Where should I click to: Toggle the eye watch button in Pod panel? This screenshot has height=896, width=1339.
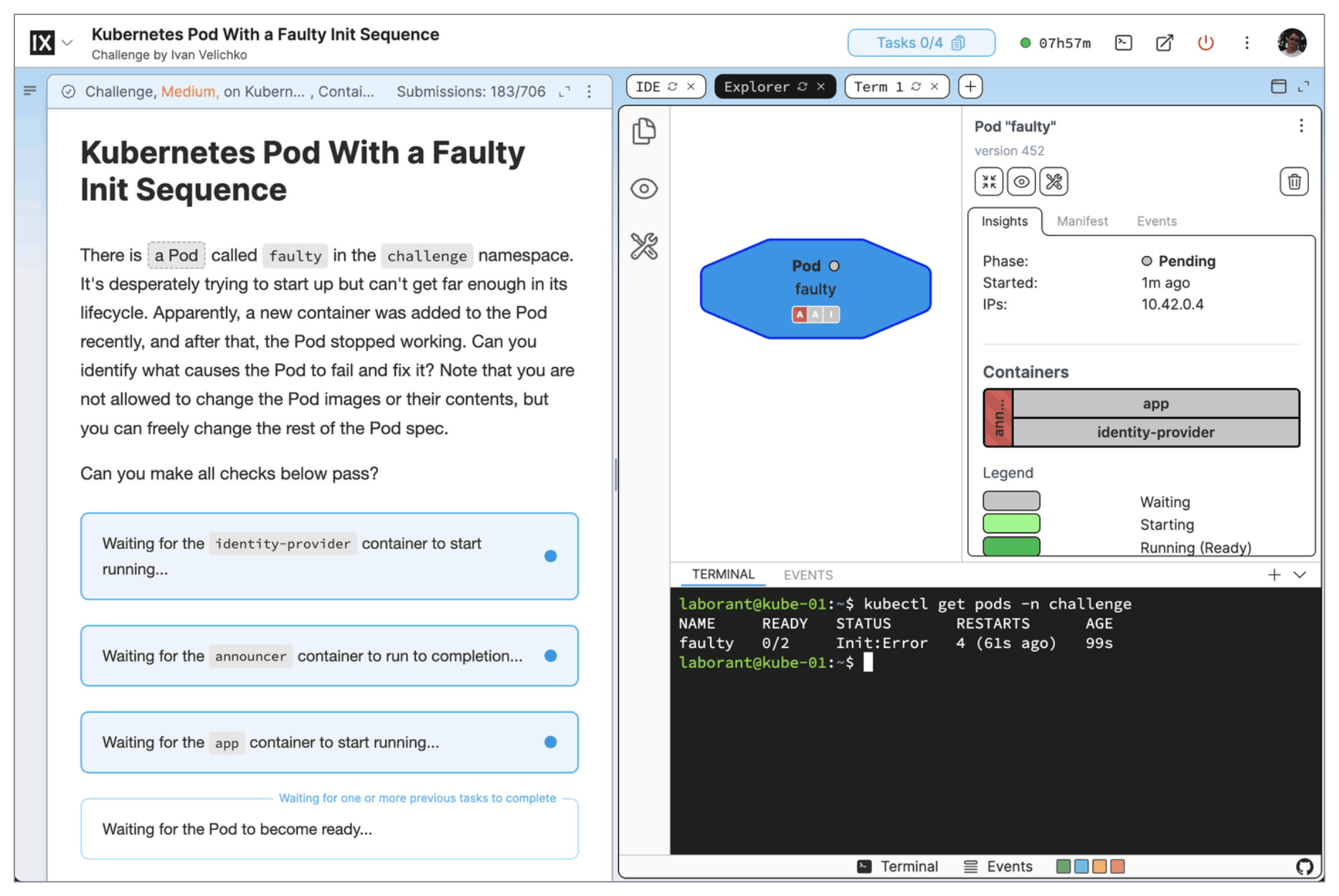pyautogui.click(x=1021, y=182)
